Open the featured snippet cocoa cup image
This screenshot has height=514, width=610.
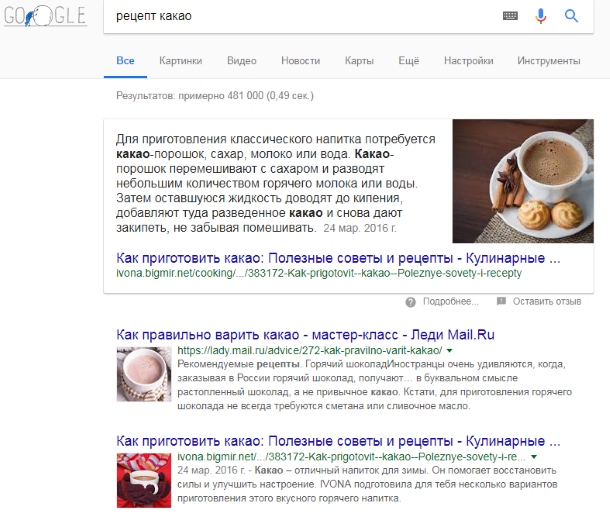click(x=523, y=181)
